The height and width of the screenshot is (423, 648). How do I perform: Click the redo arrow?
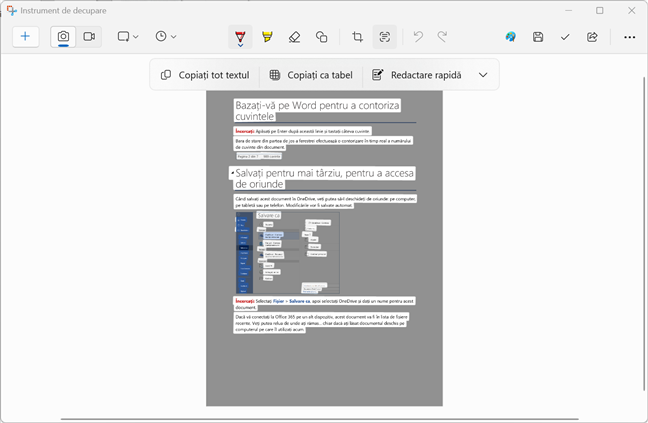point(445,37)
